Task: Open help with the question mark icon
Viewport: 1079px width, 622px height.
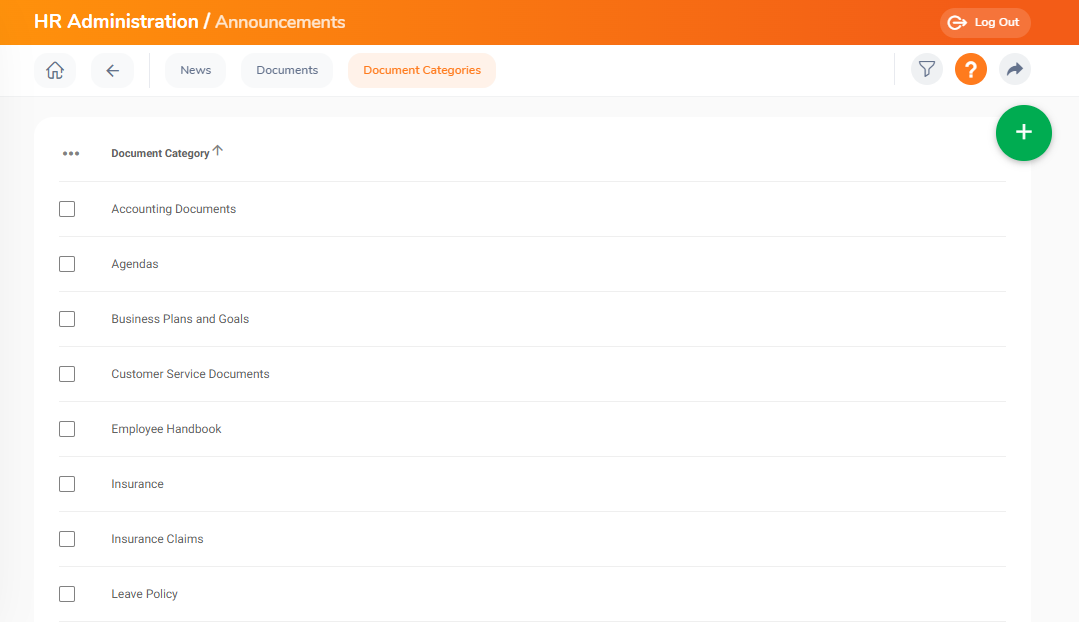Action: (x=971, y=69)
